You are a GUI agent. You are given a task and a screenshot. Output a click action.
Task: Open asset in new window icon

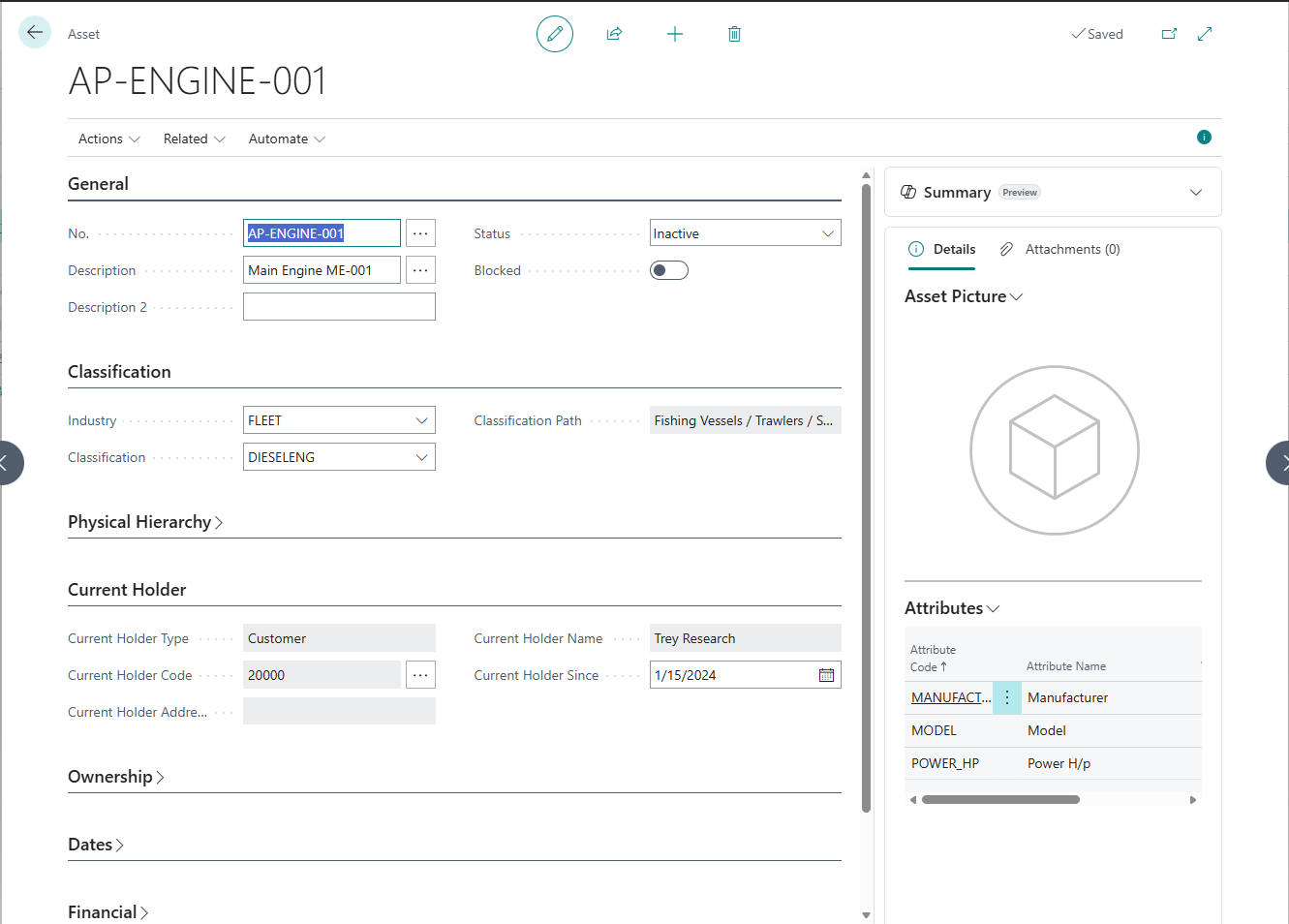point(1169,34)
